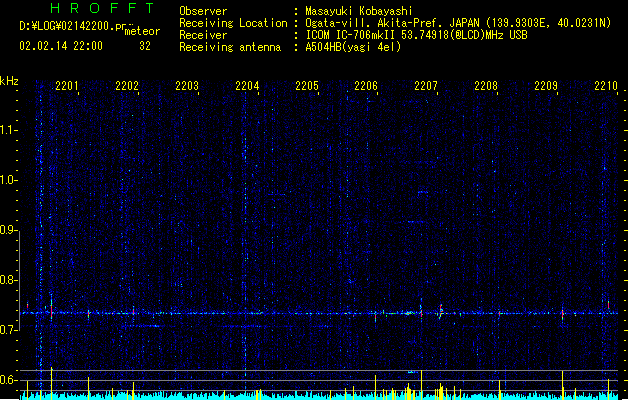
Task: Click the meteor count value 32
Action: [145, 46]
